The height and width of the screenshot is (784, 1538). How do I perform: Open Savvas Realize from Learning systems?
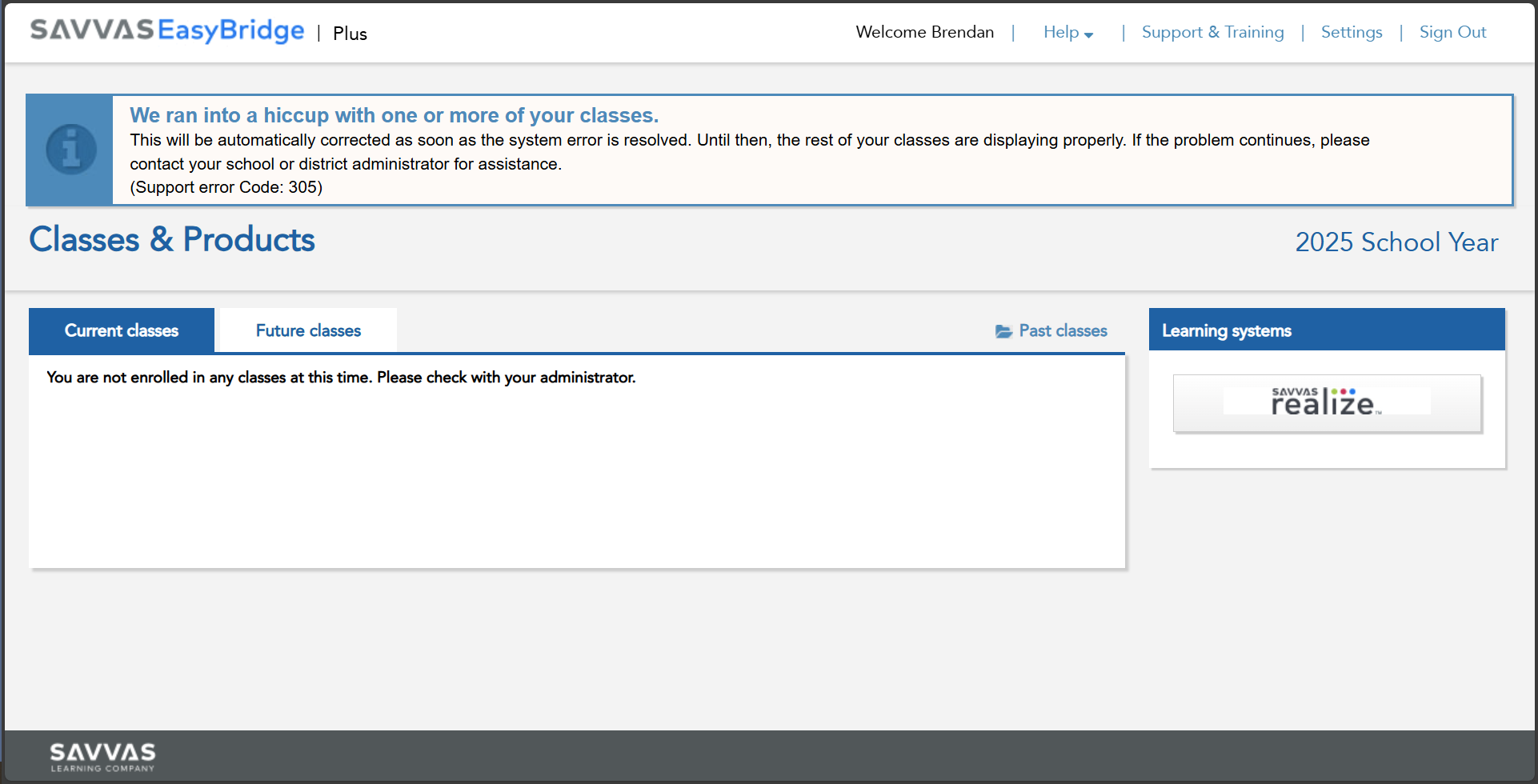pyautogui.click(x=1326, y=403)
